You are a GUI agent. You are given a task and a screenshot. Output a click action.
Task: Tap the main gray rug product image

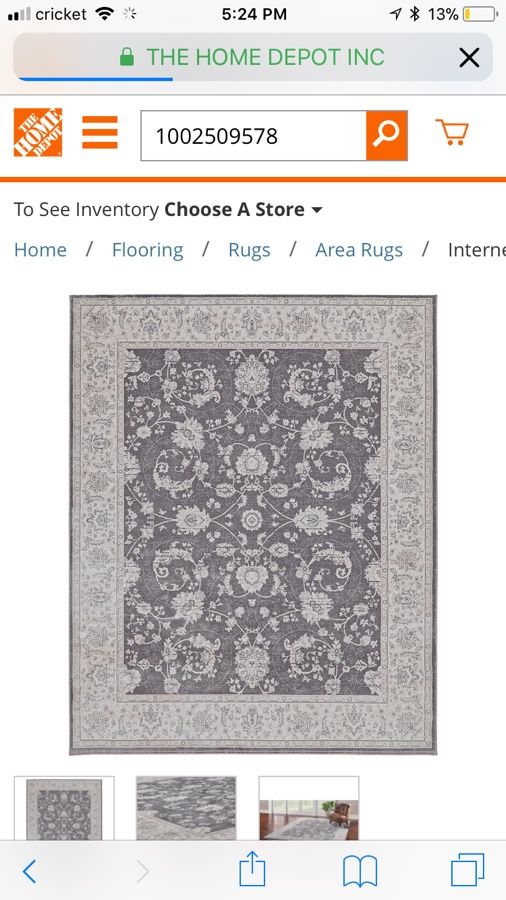253,525
